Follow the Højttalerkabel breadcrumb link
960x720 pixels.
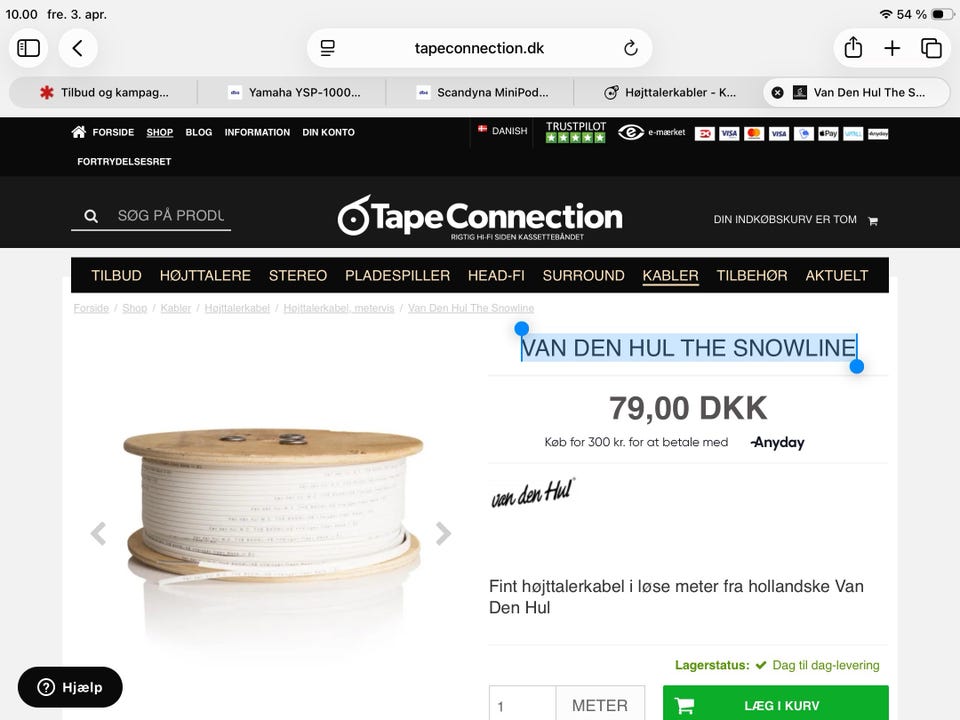pos(237,308)
